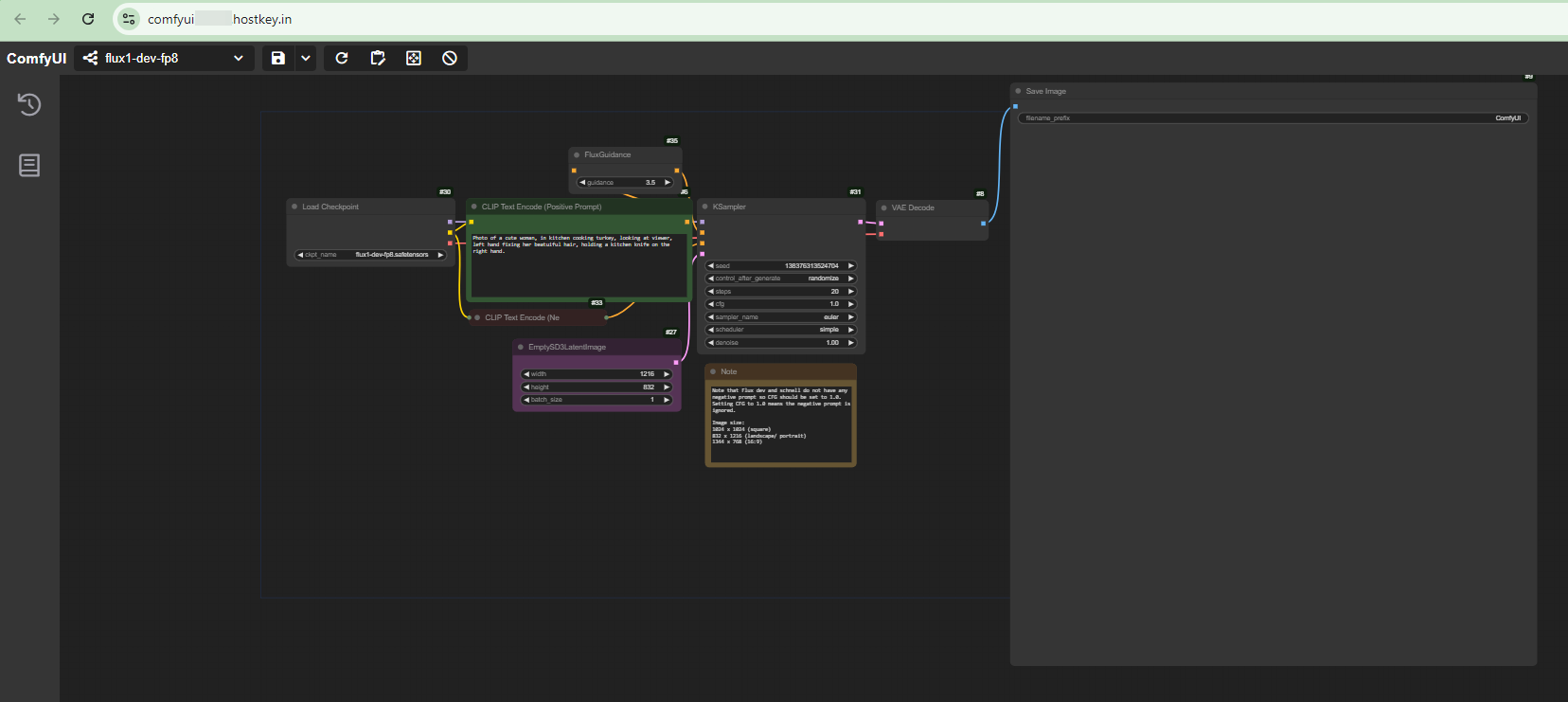The height and width of the screenshot is (702, 1568).
Task: Click the guidance value slider in FluxGuidance
Action: [x=625, y=183]
